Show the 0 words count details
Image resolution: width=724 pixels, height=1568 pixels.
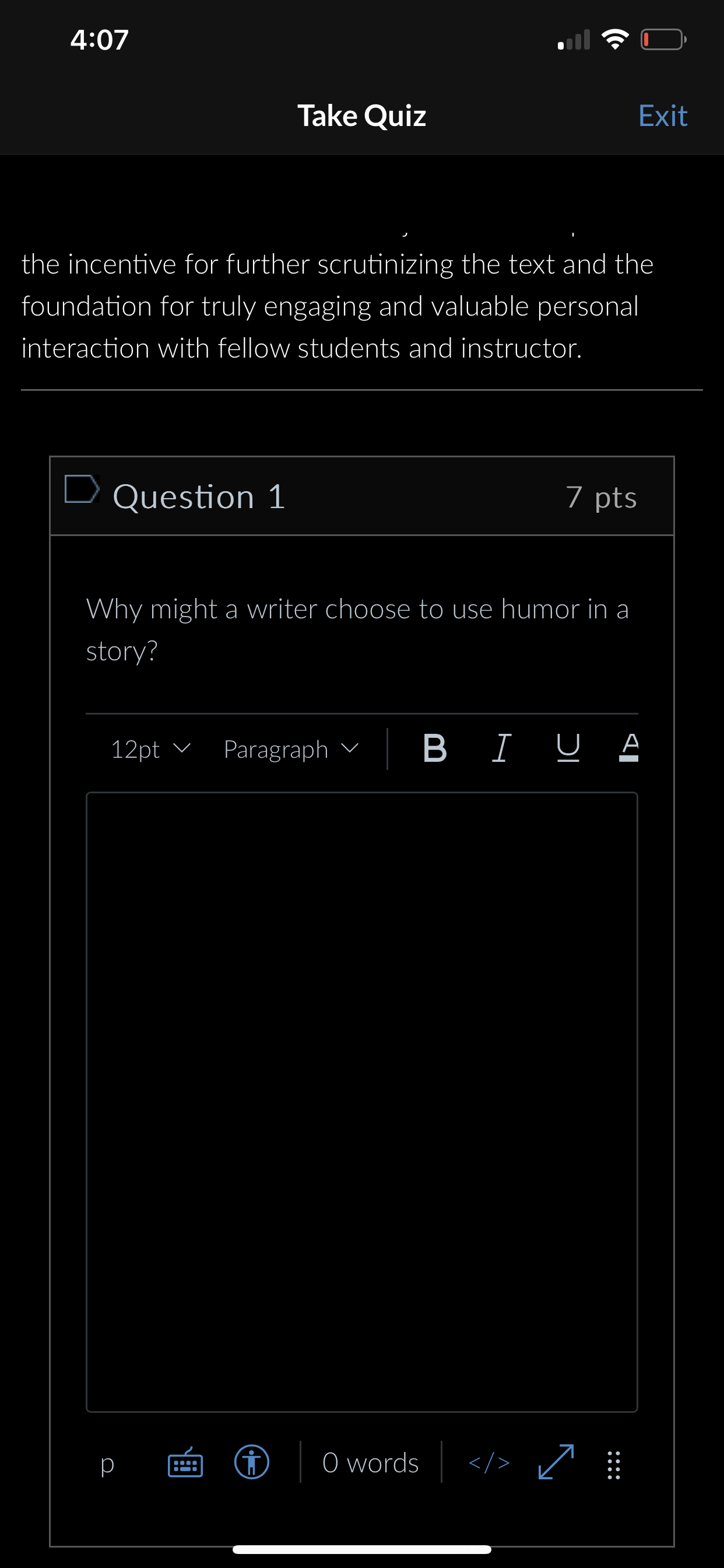tap(371, 1462)
